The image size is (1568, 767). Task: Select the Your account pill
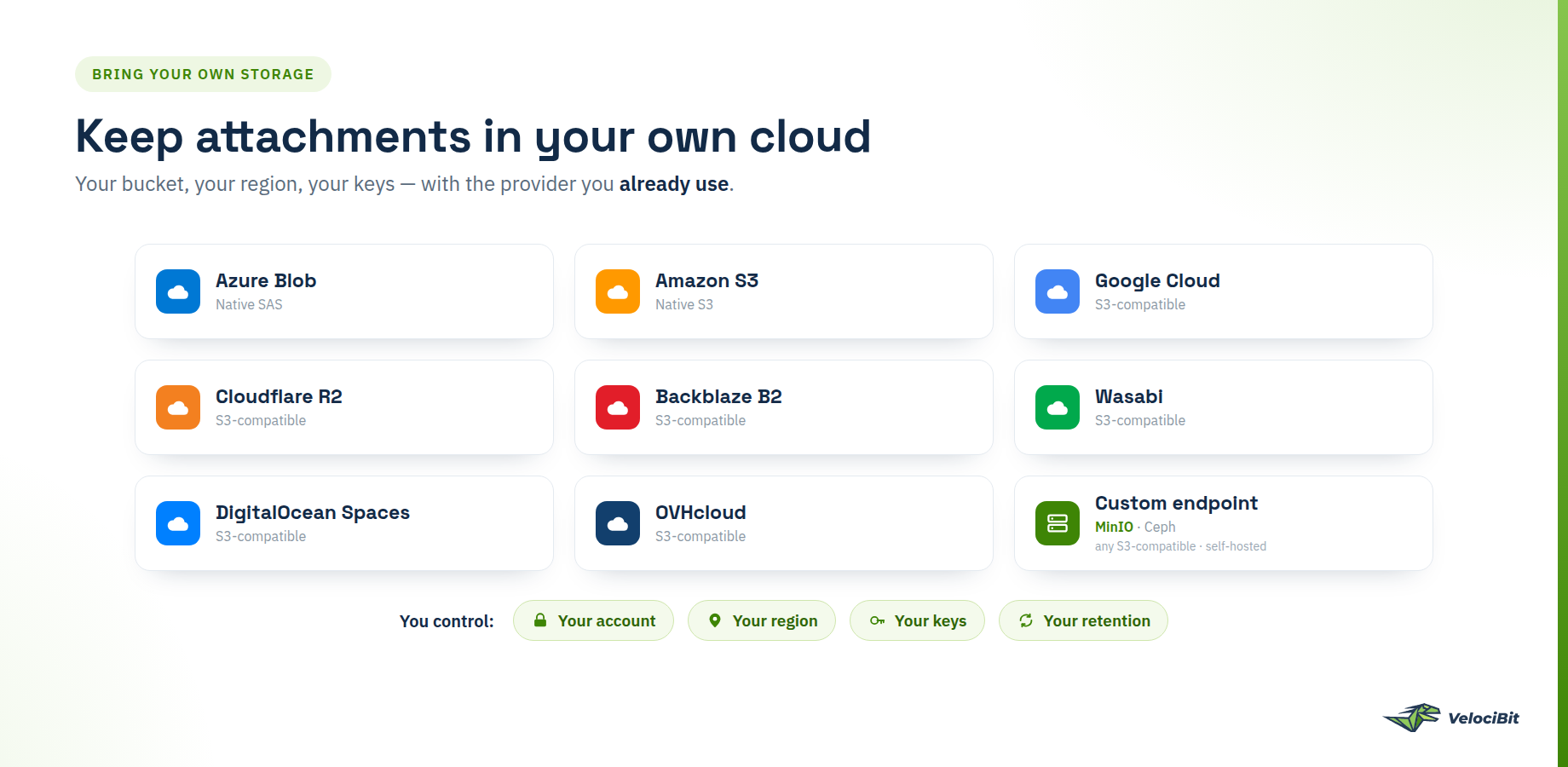(593, 620)
